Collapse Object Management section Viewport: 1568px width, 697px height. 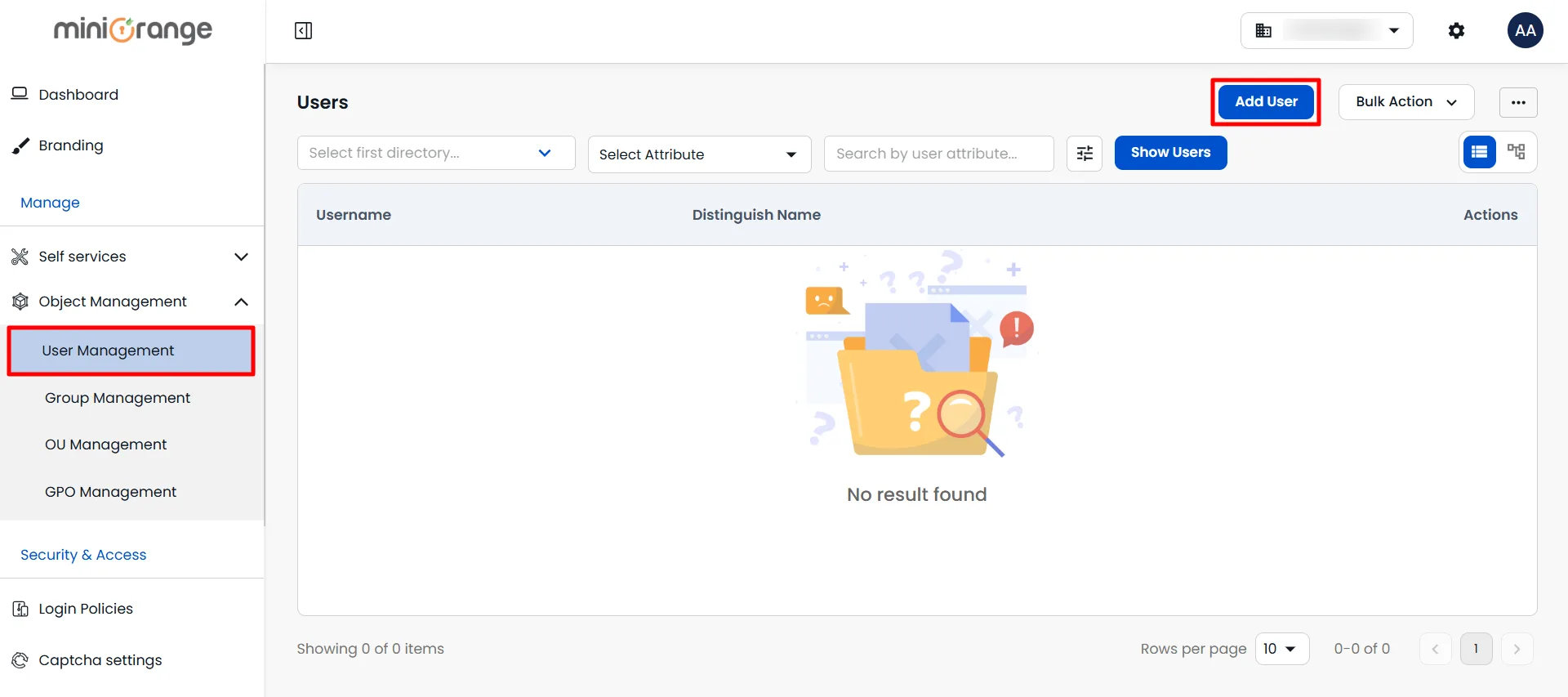(x=131, y=302)
